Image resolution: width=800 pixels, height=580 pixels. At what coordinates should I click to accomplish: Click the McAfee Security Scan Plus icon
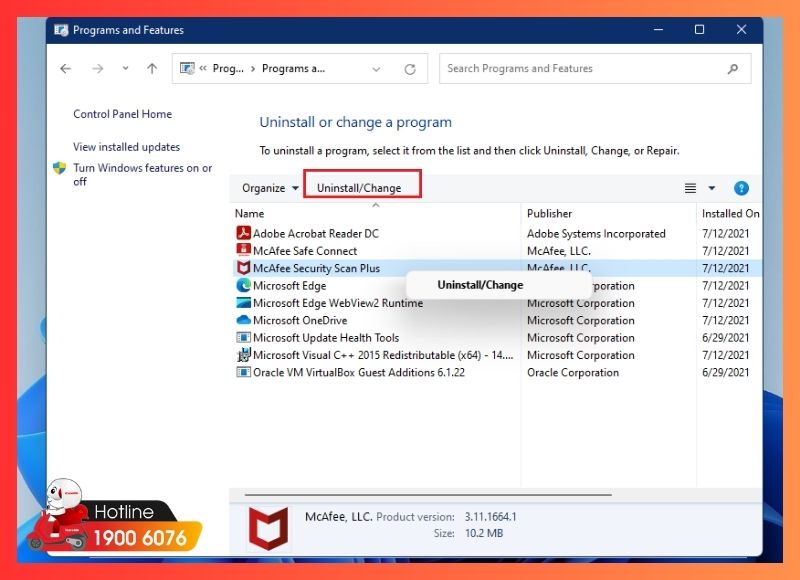point(243,267)
